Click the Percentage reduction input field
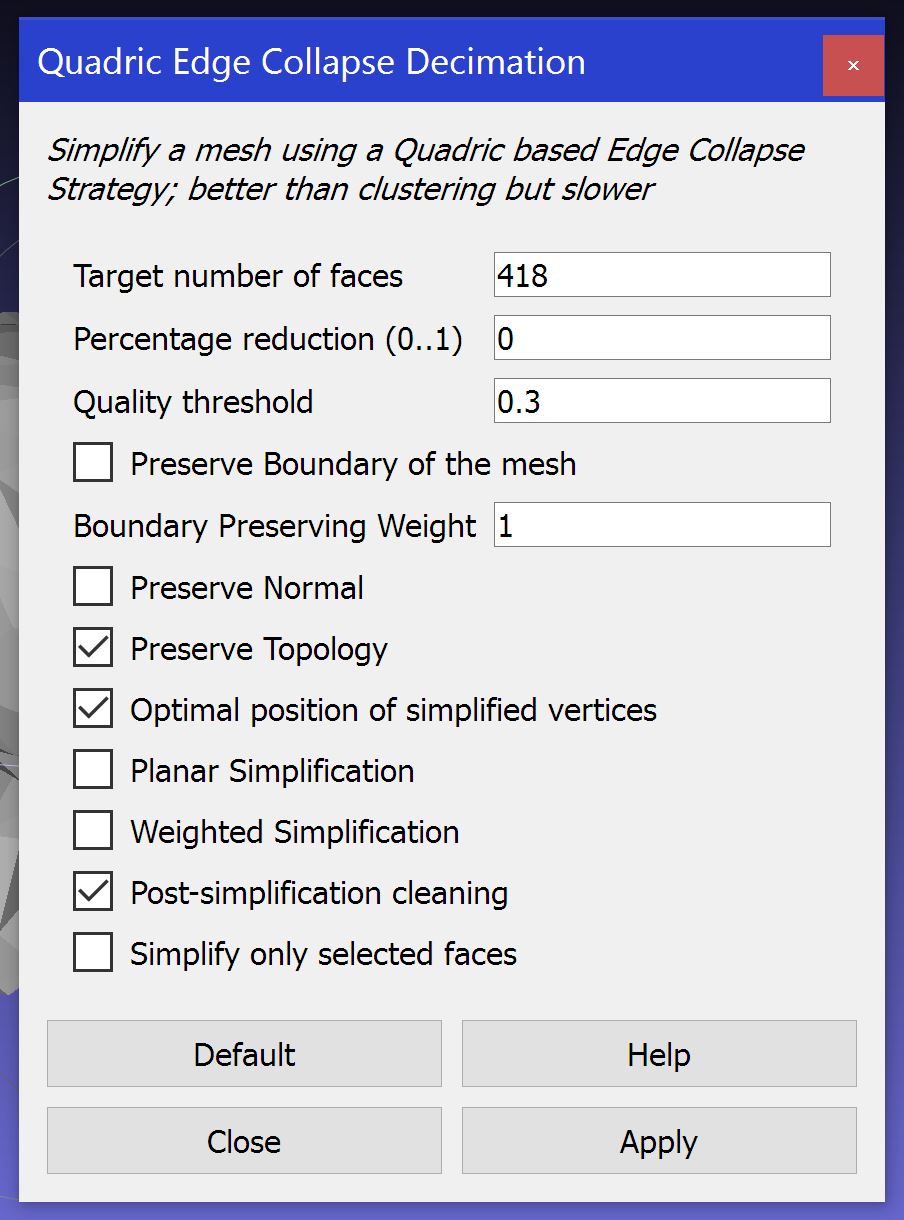This screenshot has height=1220, width=904. pyautogui.click(x=661, y=338)
